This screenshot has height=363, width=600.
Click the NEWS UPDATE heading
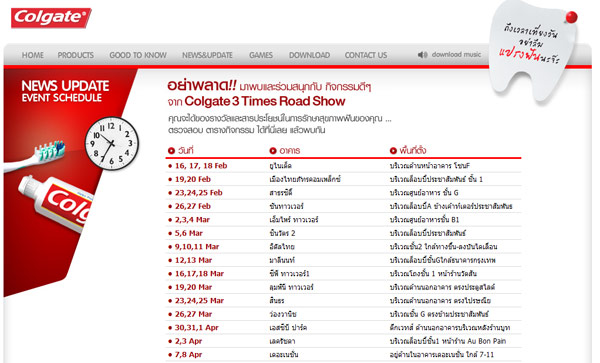tap(65, 86)
